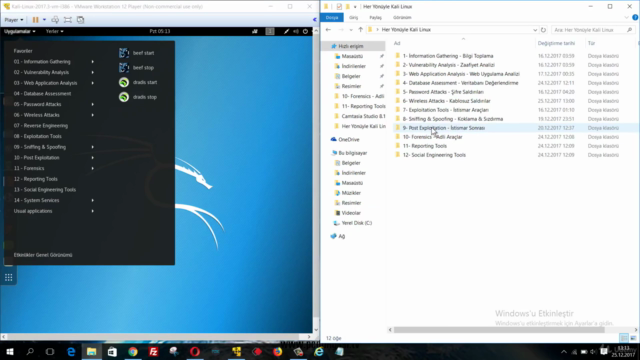Open Opera browser from taskbar
Viewport: 640px width, 360px height.
coord(195,351)
